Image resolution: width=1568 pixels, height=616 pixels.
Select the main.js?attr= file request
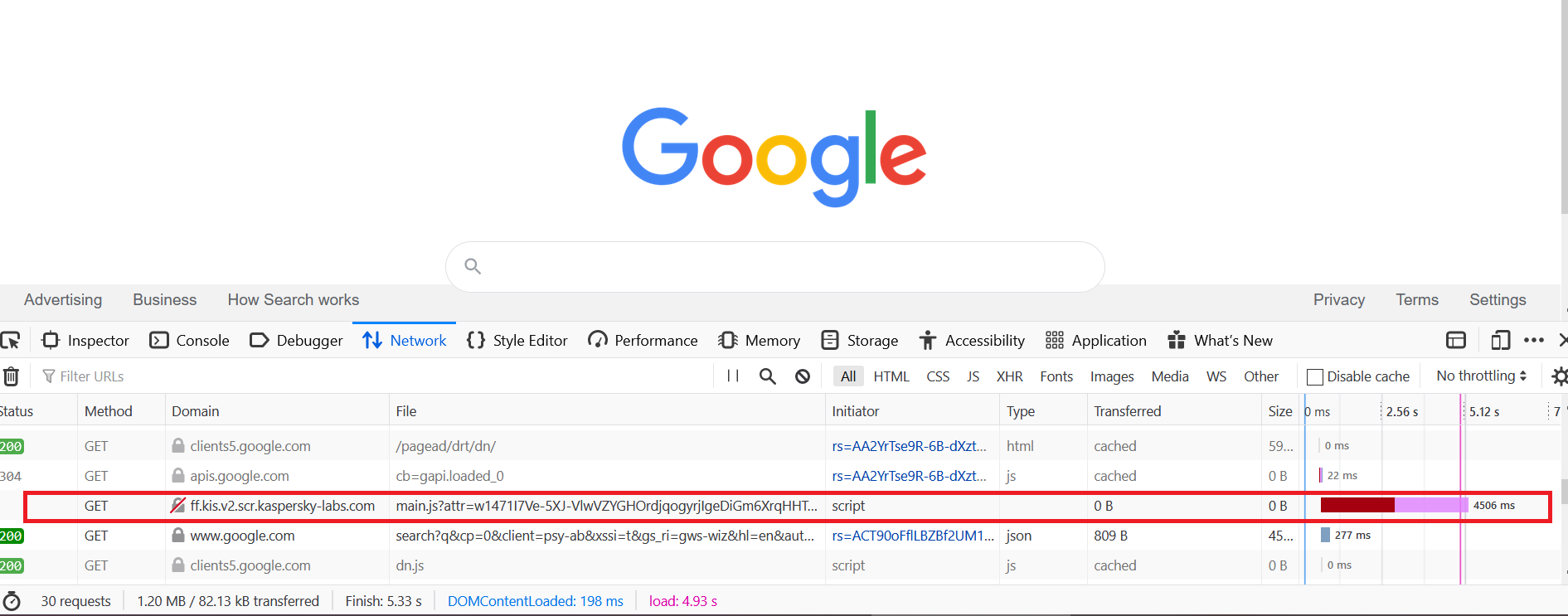[607, 506]
